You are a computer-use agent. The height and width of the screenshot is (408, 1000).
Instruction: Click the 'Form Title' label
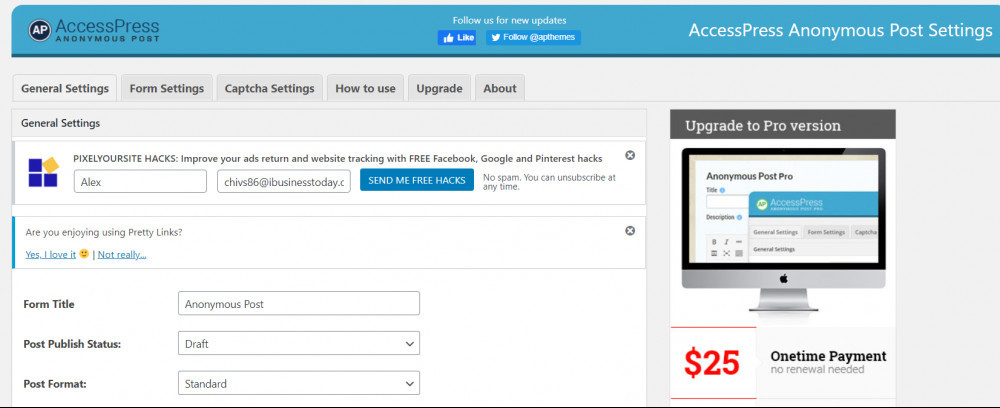click(49, 304)
